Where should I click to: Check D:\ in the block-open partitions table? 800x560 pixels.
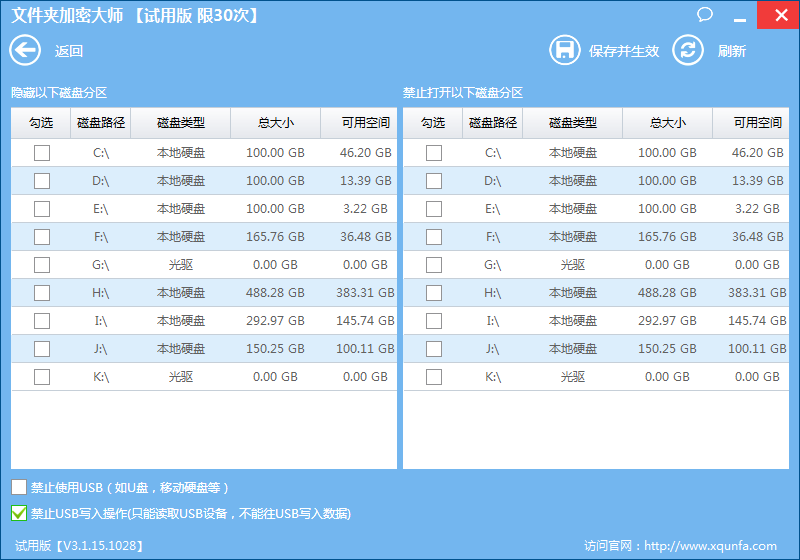coord(434,181)
